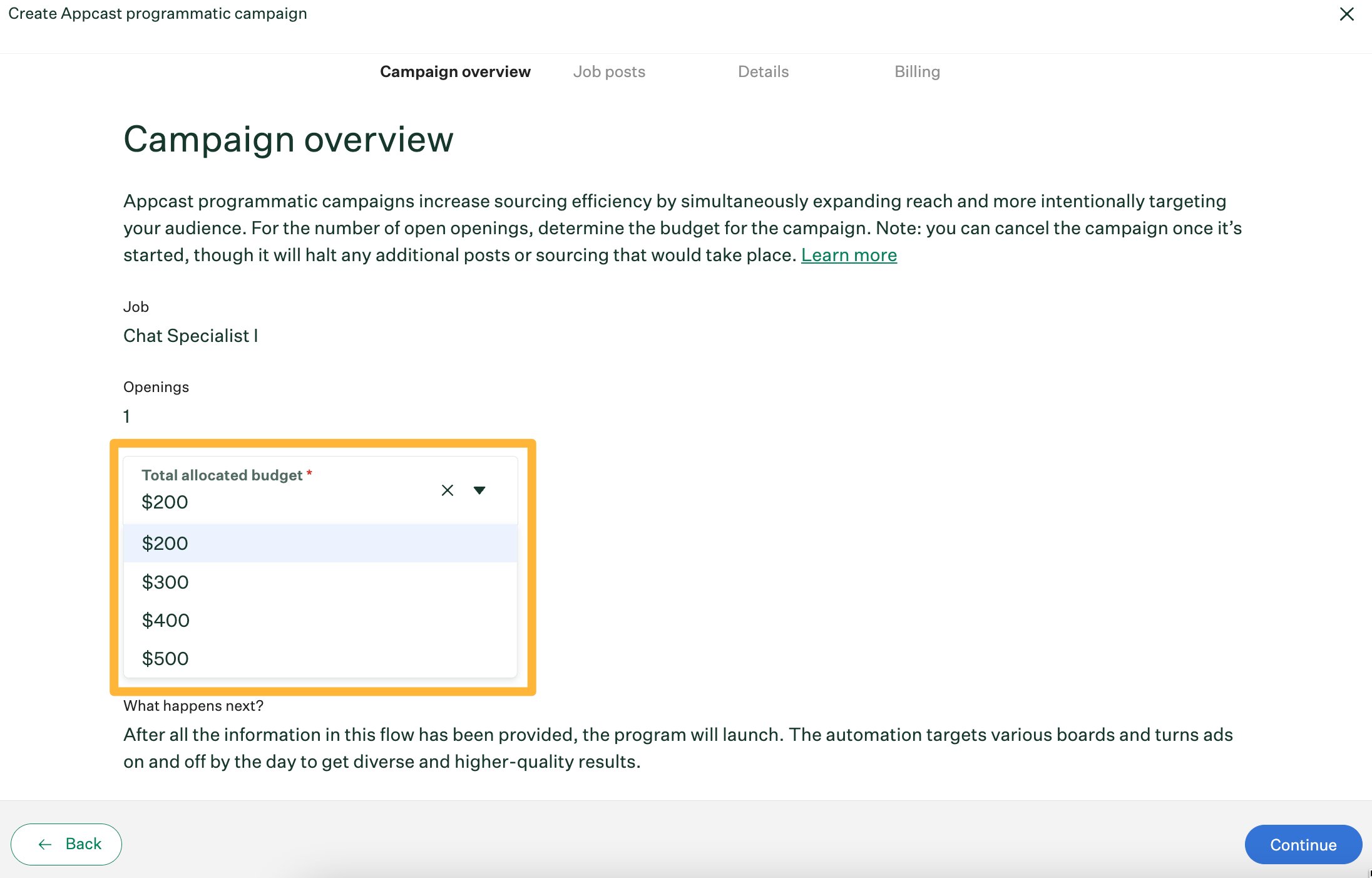The image size is (1372, 878).
Task: Proceed with the Continue button
Action: [x=1303, y=845]
